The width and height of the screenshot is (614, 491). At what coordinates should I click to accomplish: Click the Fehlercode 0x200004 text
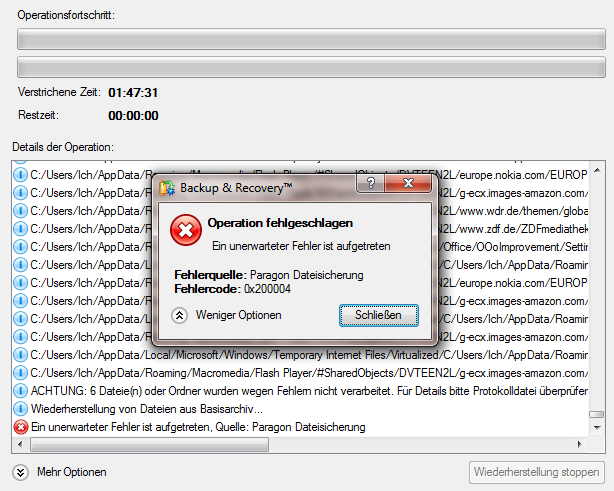233,289
